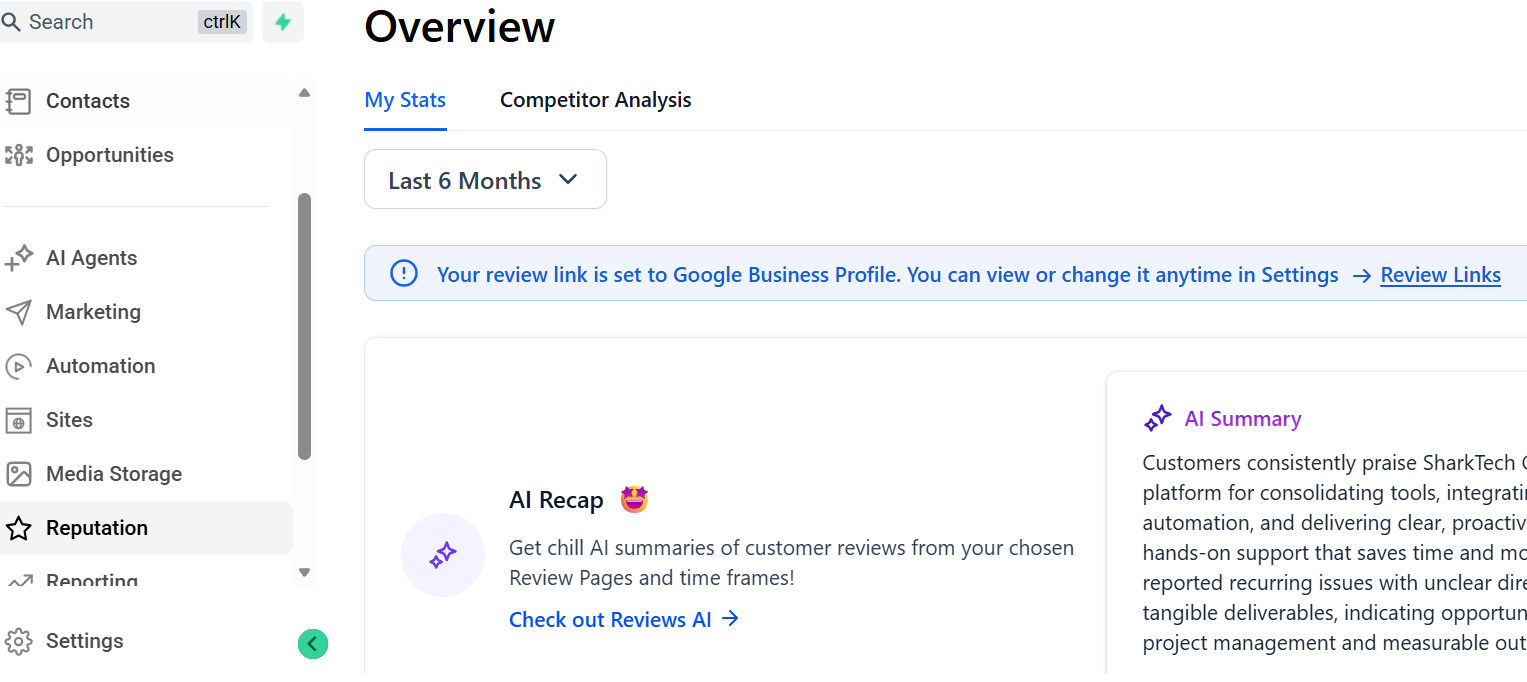The width and height of the screenshot is (1527, 682).
Task: Click the Media Storage image icon
Action: pyautogui.click(x=18, y=474)
